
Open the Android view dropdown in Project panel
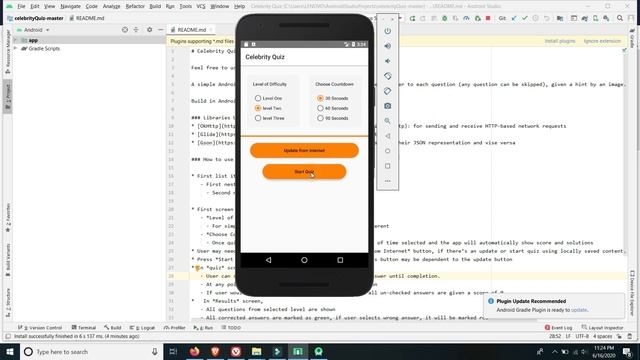coord(33,30)
